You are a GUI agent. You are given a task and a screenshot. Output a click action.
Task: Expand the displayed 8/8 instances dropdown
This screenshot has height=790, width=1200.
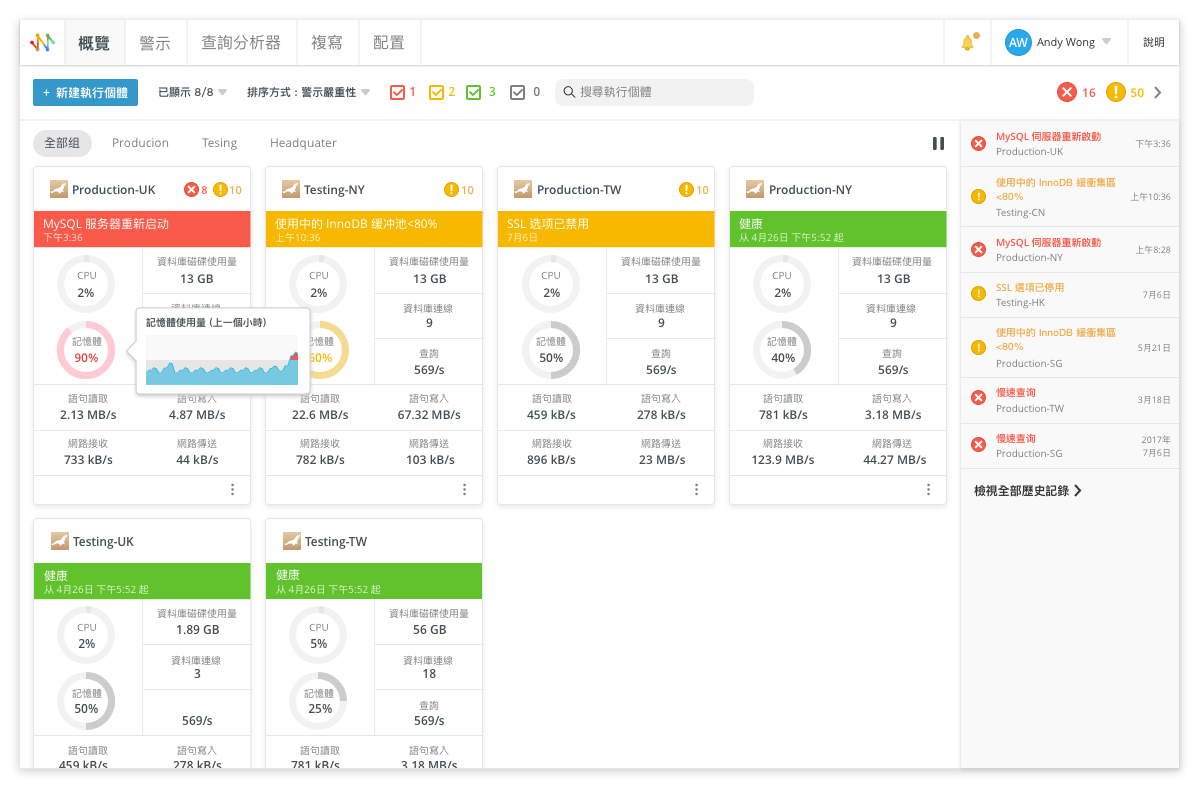(192, 93)
